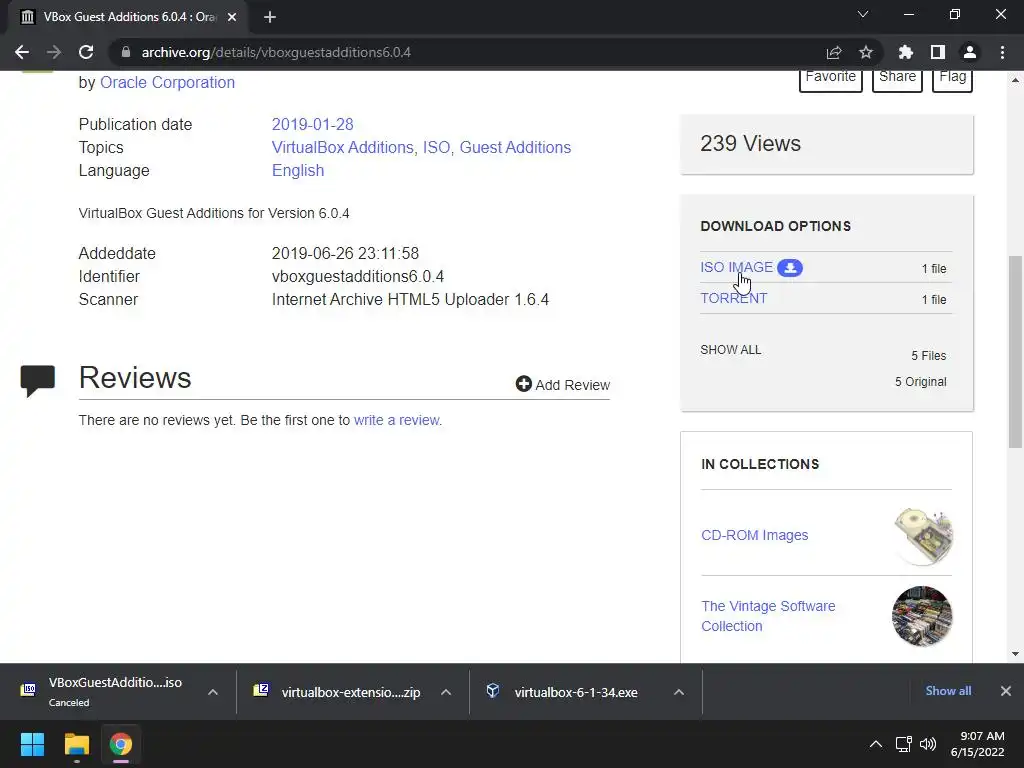
Task: Click the write a review link
Action: pos(396,421)
